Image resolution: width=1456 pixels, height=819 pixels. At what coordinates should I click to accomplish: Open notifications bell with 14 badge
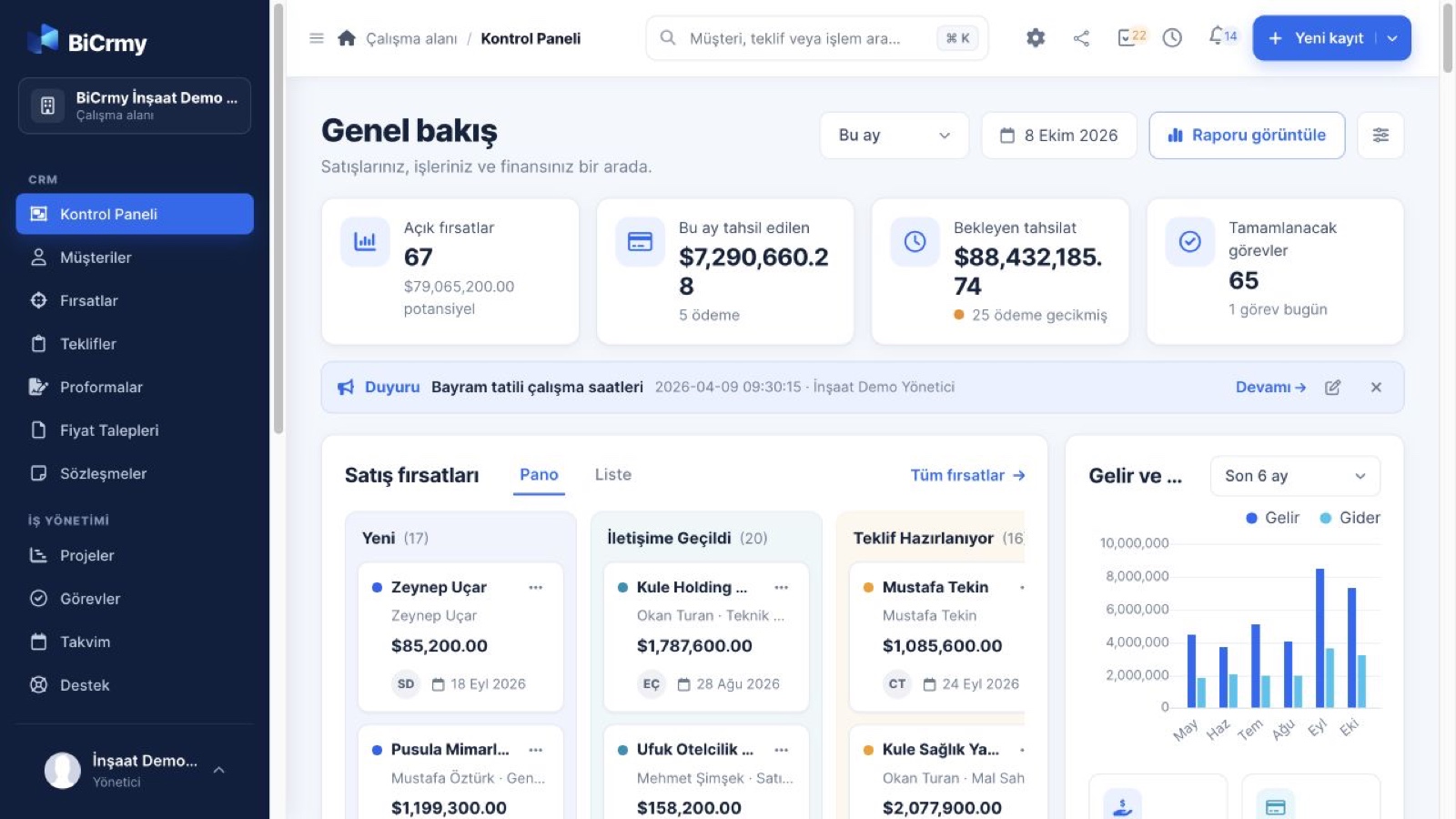click(x=1222, y=36)
